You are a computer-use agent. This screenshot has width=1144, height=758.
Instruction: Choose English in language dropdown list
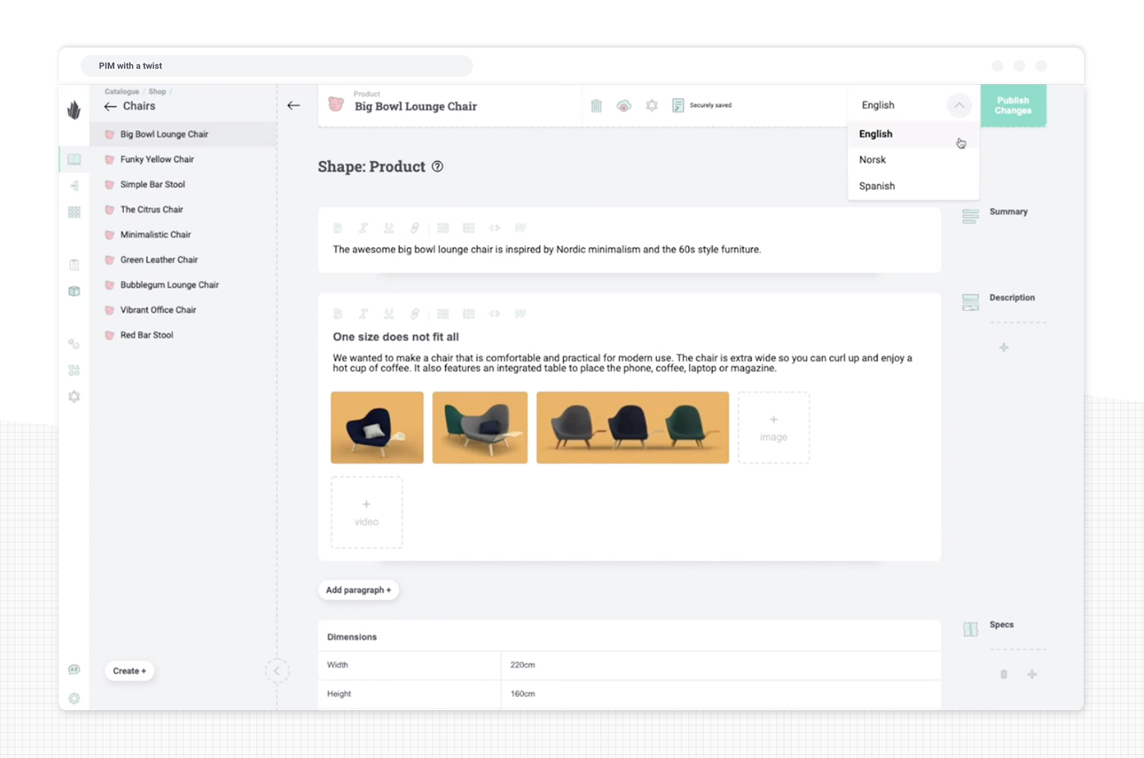(913, 134)
